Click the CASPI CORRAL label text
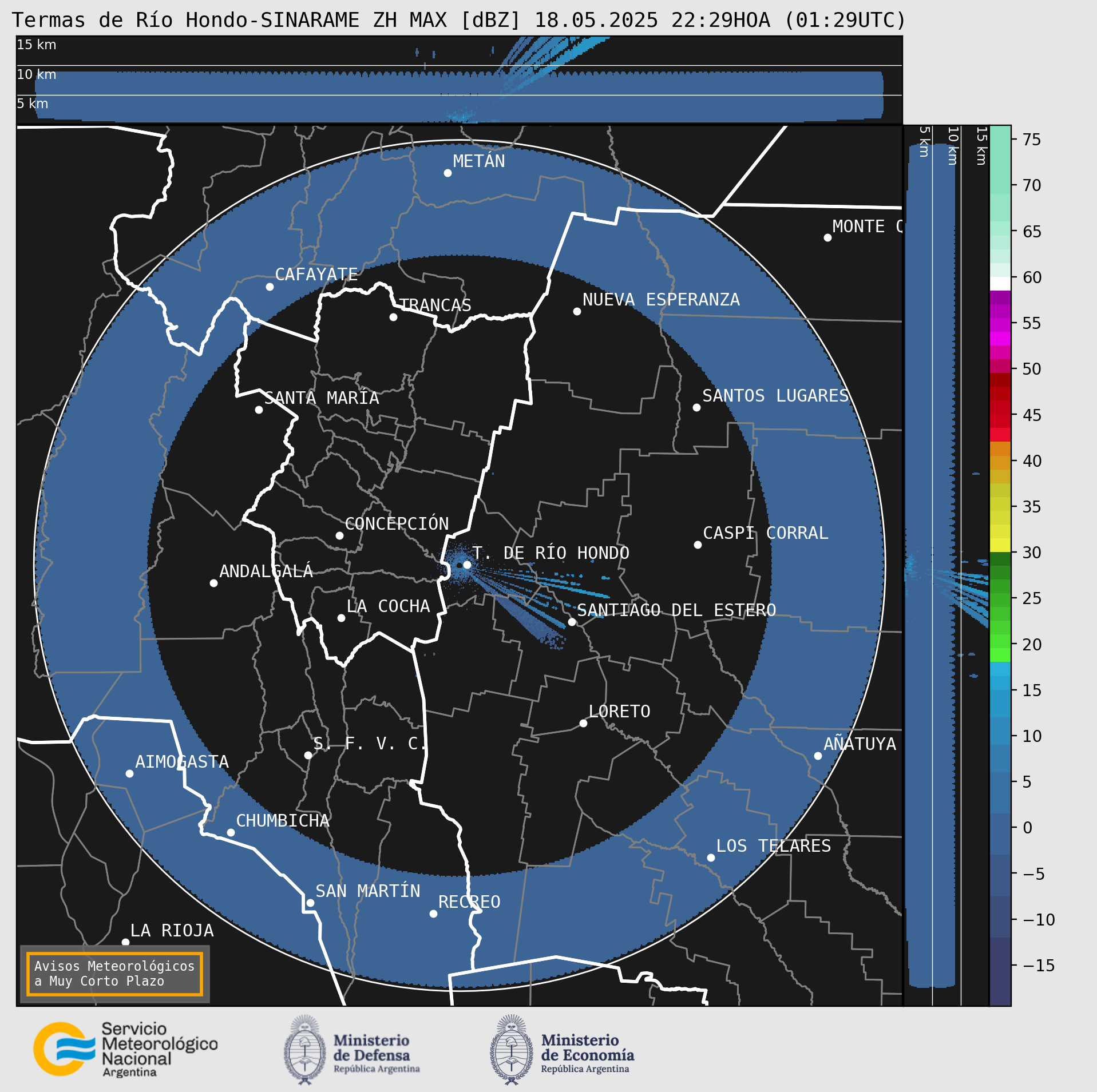Viewport: 1097px width, 1092px height. [x=766, y=533]
